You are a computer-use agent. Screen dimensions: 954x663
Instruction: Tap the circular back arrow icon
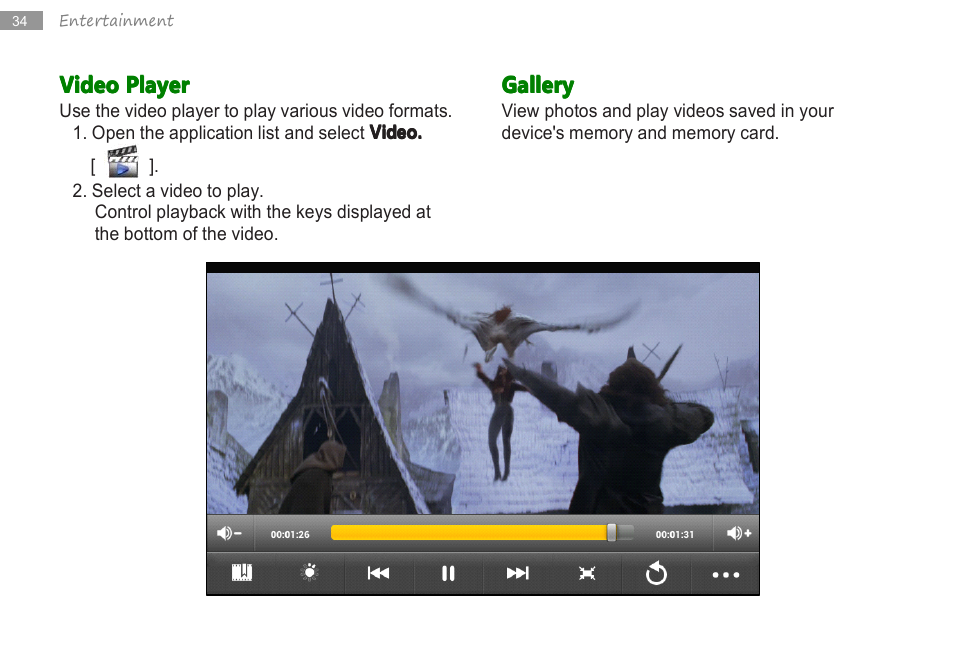pyautogui.click(x=656, y=573)
